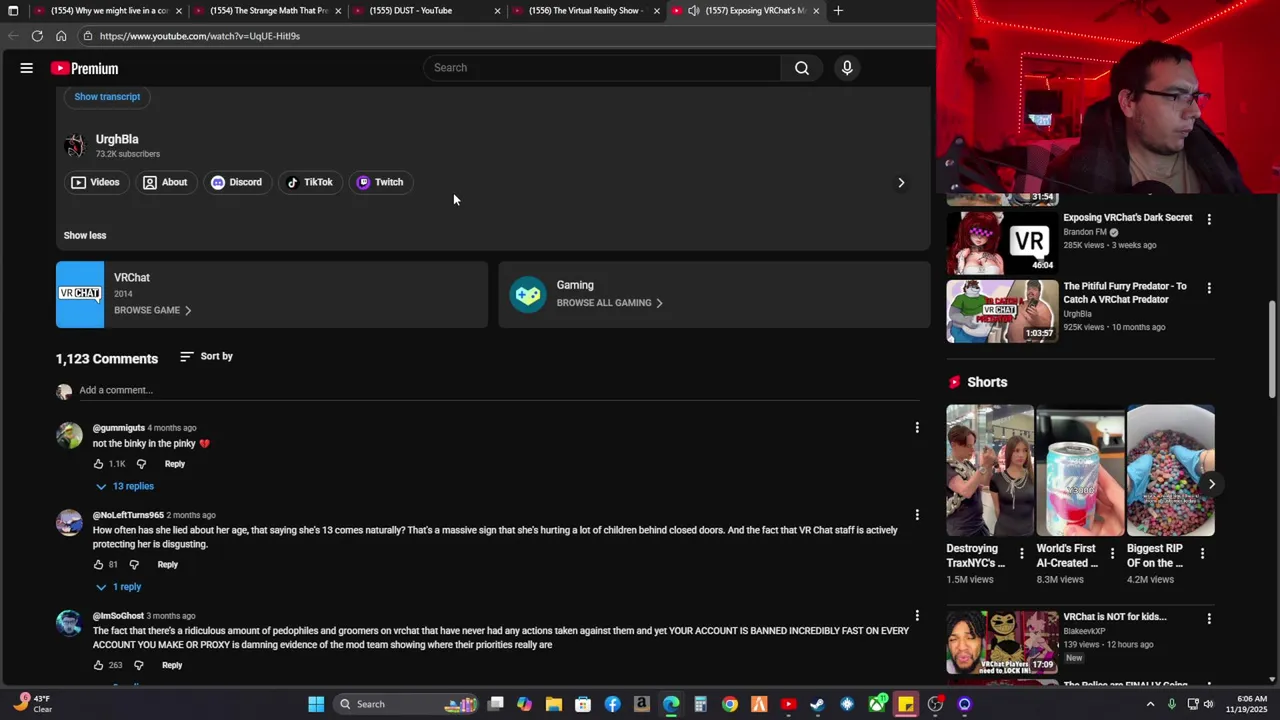Click the address bar URL
The height and width of the screenshot is (720, 1280).
click(x=200, y=36)
